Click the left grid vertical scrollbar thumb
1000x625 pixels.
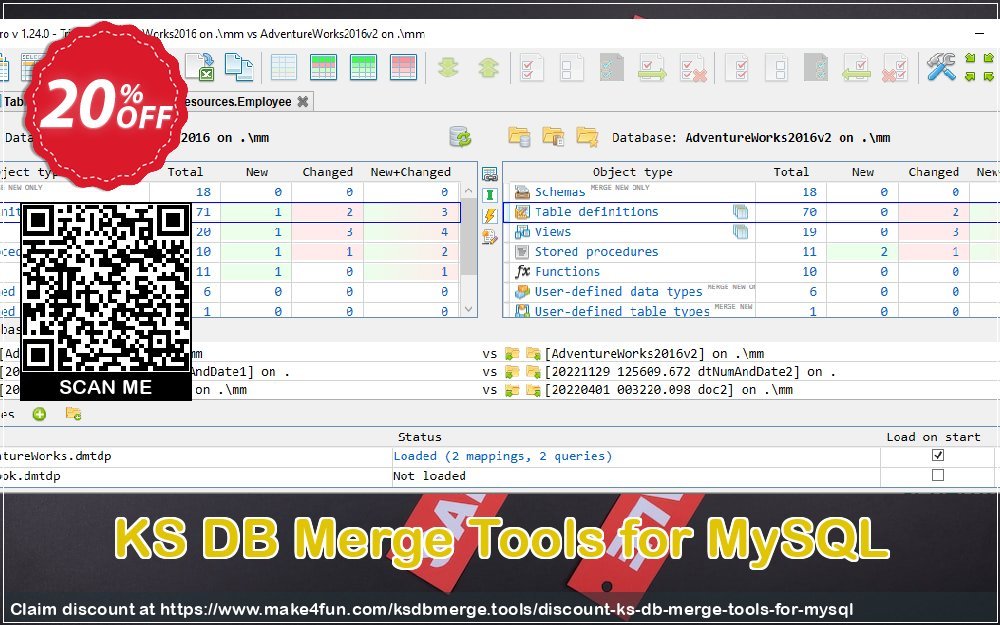tap(469, 237)
